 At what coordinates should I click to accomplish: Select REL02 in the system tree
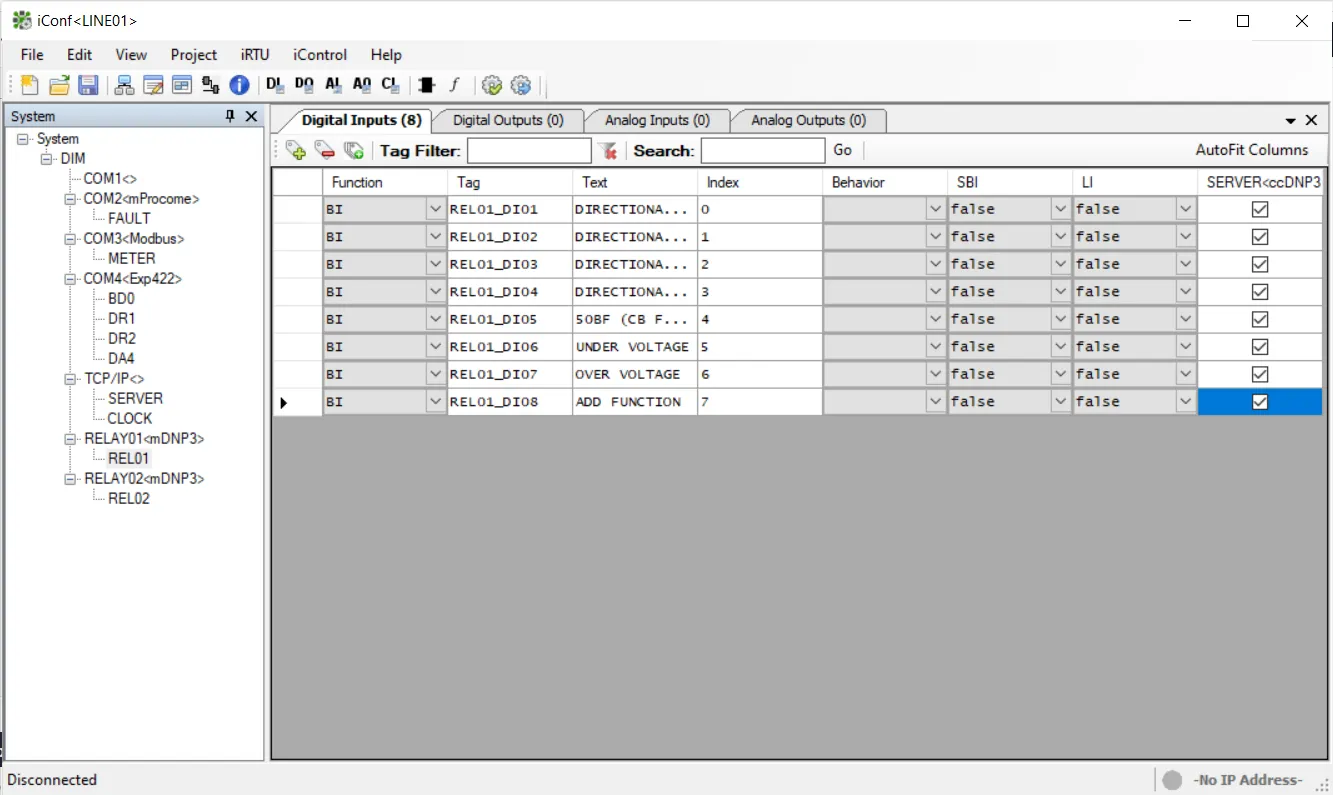(129, 498)
